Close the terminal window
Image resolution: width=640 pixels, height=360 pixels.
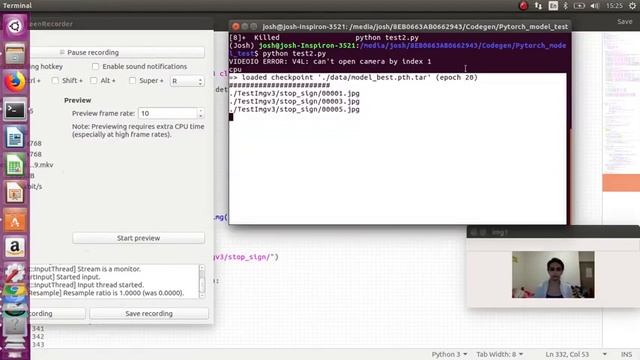click(236, 27)
